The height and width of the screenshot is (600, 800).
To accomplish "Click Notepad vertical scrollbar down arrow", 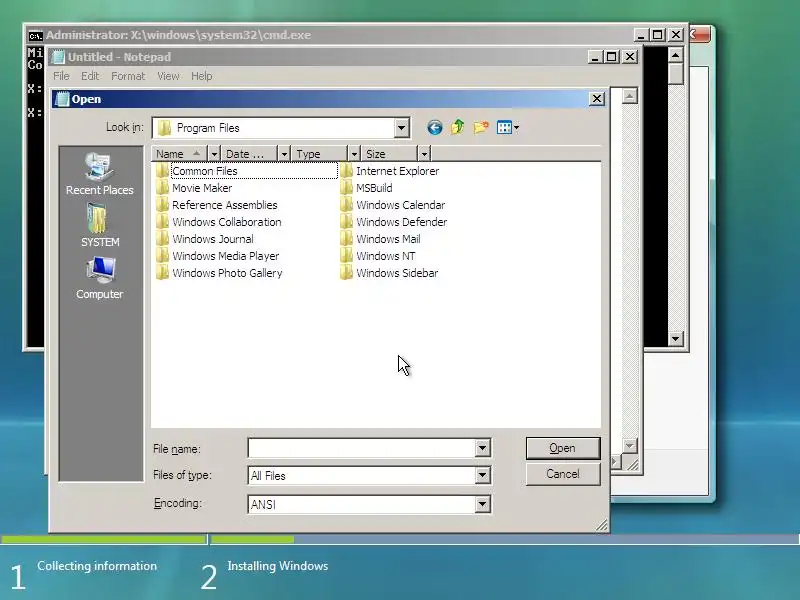I will point(630,446).
